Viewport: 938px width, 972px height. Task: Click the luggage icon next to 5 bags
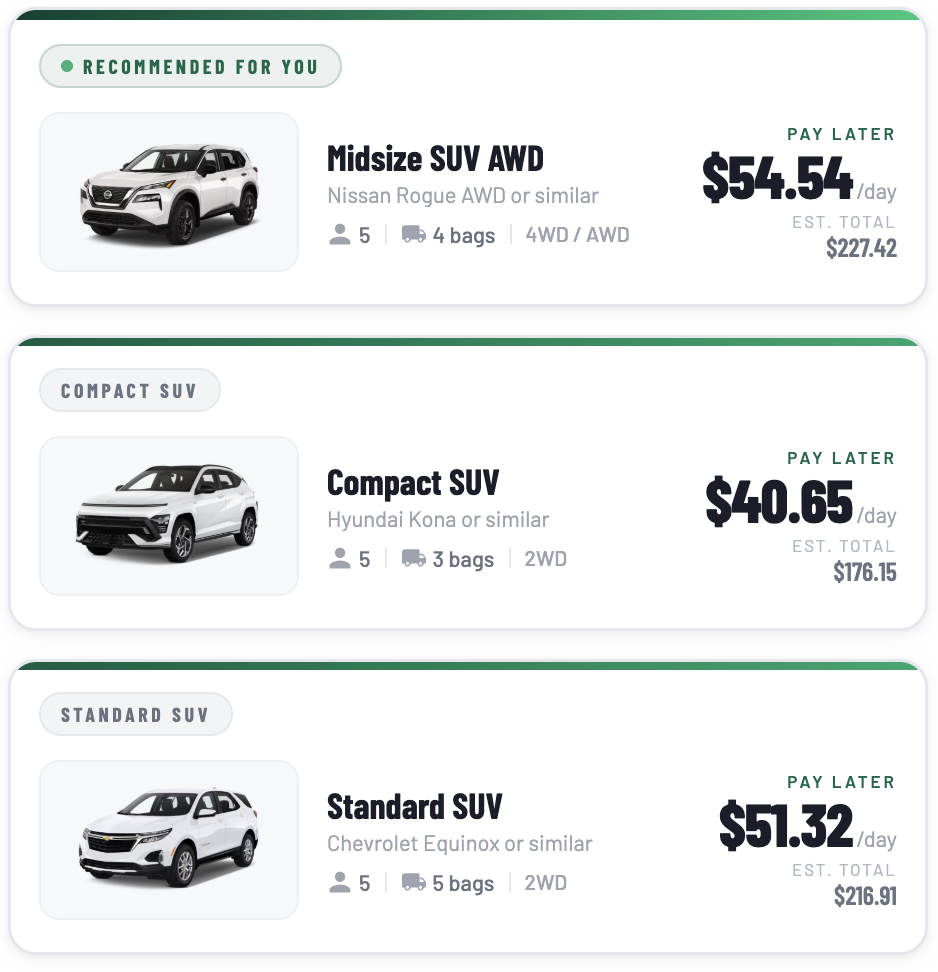coord(413,883)
